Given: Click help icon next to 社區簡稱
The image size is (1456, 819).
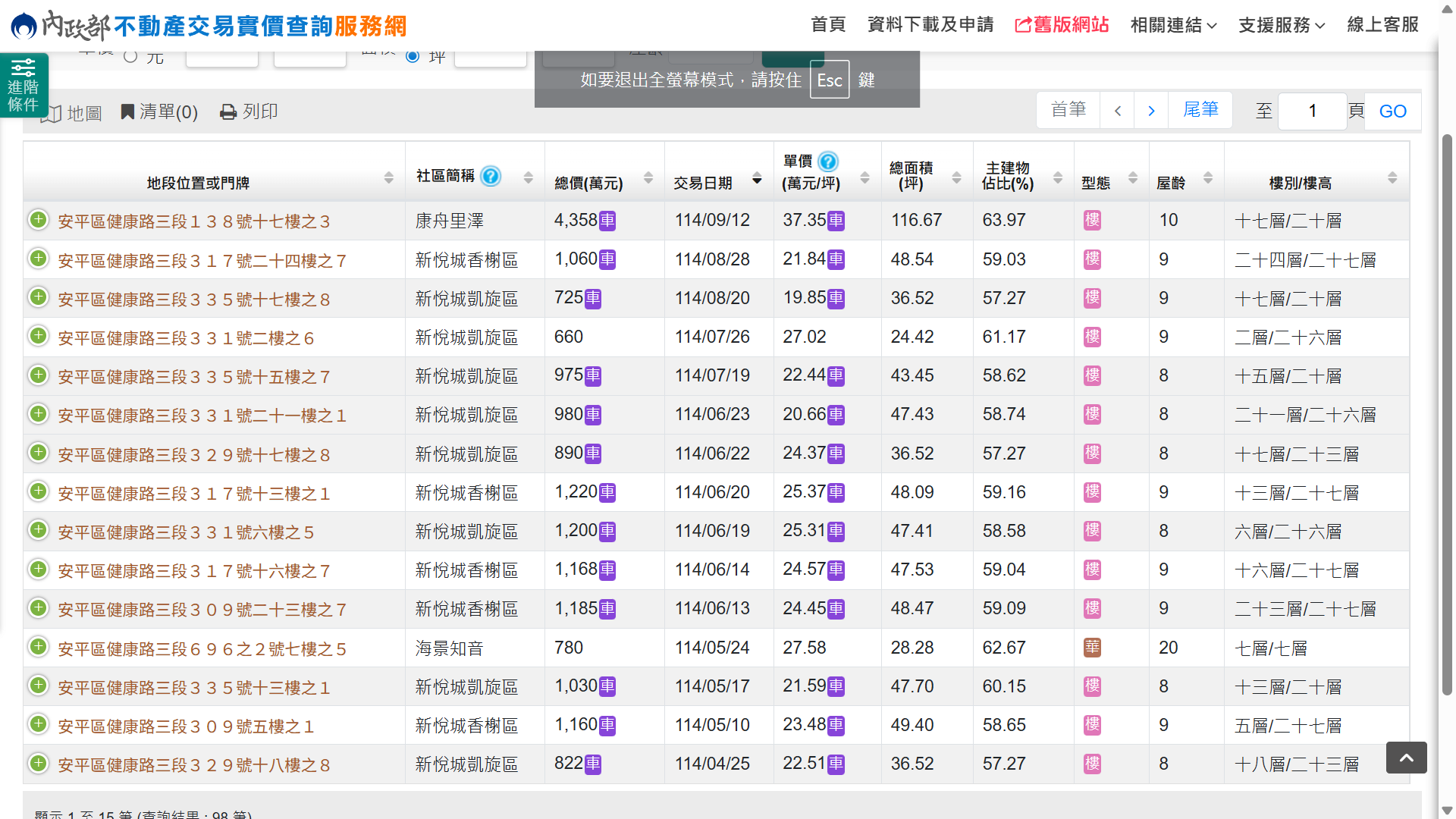Looking at the screenshot, I should pyautogui.click(x=491, y=176).
